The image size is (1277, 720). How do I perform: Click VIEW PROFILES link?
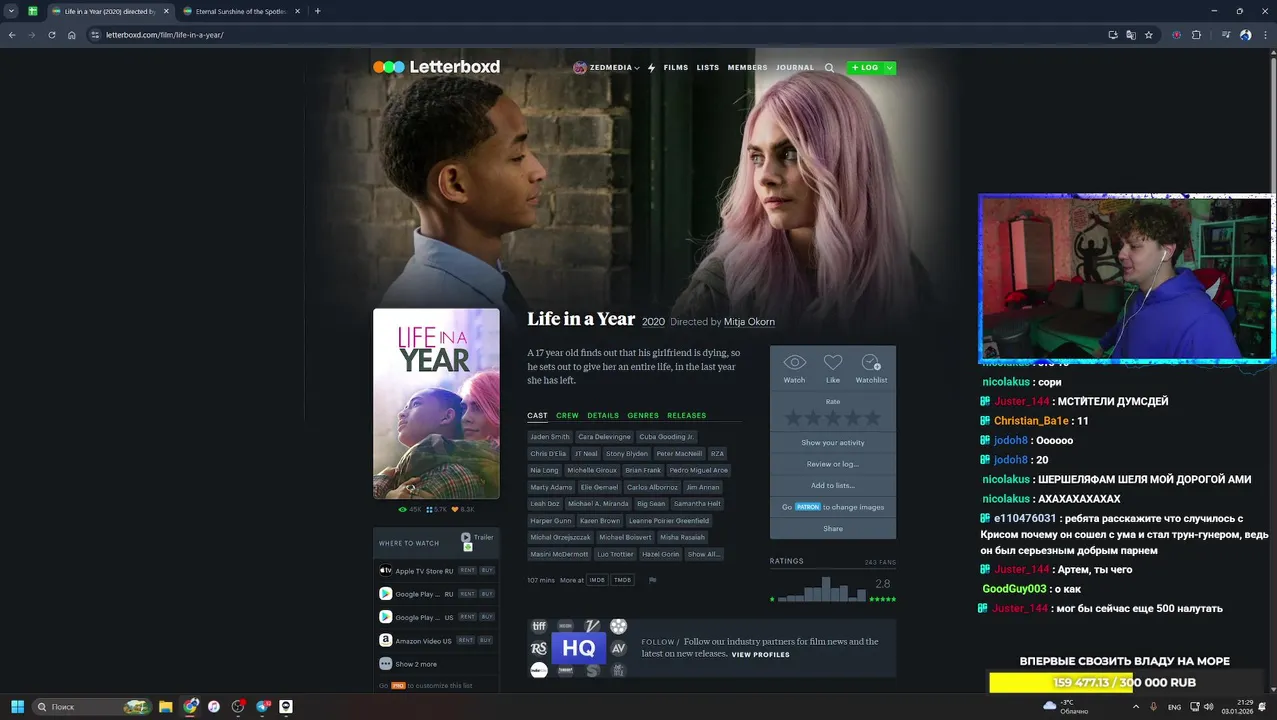click(760, 655)
